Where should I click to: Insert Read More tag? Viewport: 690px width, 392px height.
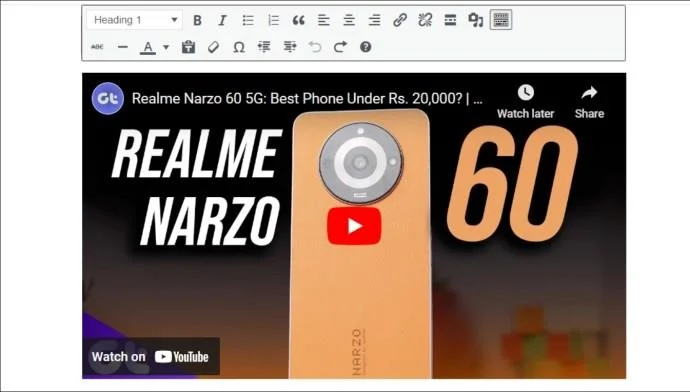(450, 20)
